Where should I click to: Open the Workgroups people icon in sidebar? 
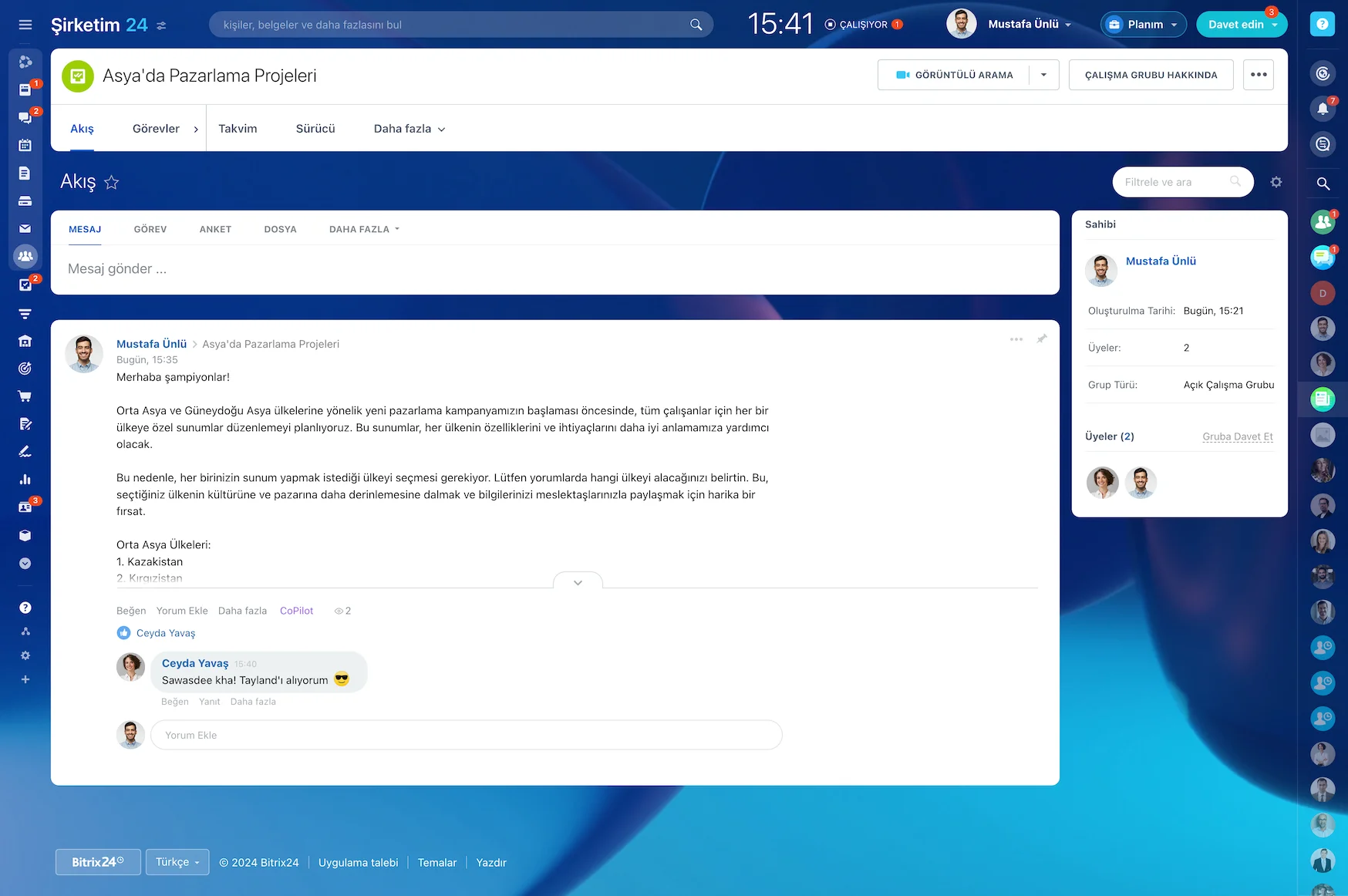coord(25,256)
